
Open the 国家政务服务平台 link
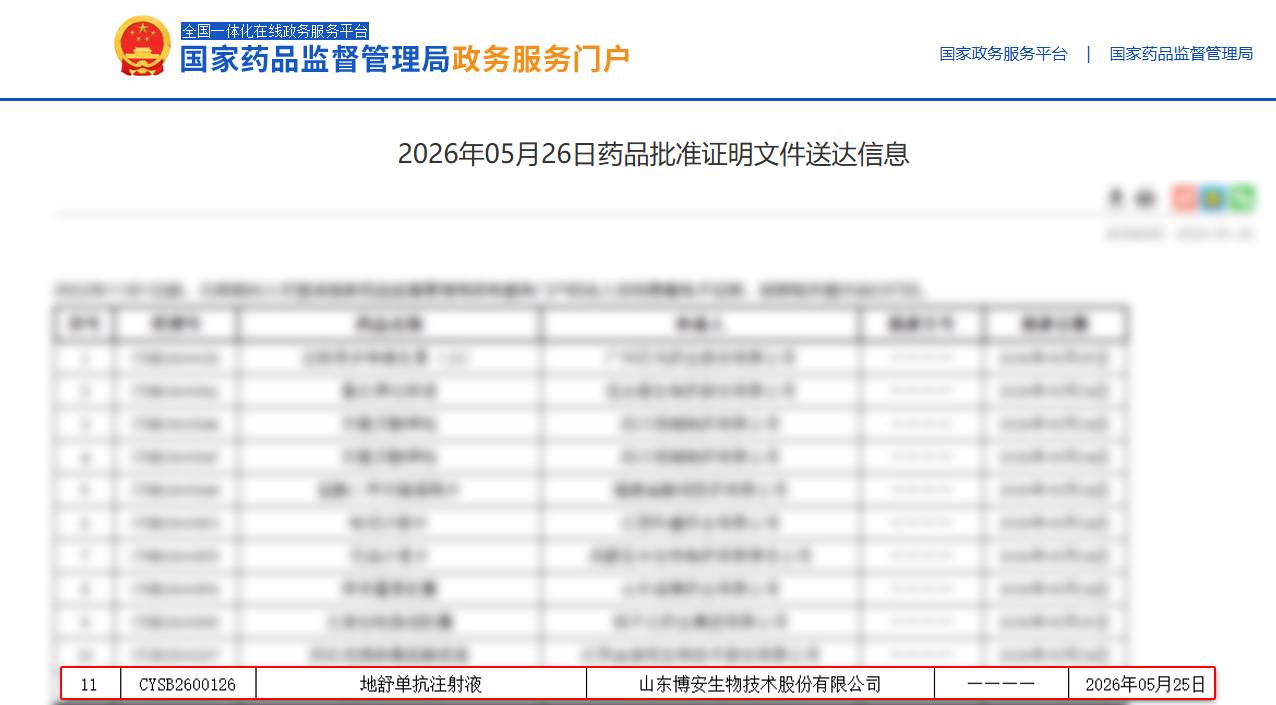click(x=1003, y=54)
